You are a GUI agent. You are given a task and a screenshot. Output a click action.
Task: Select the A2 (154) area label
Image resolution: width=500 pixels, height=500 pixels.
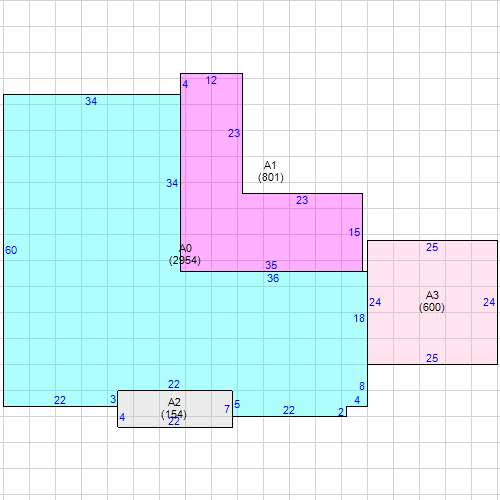[174, 408]
